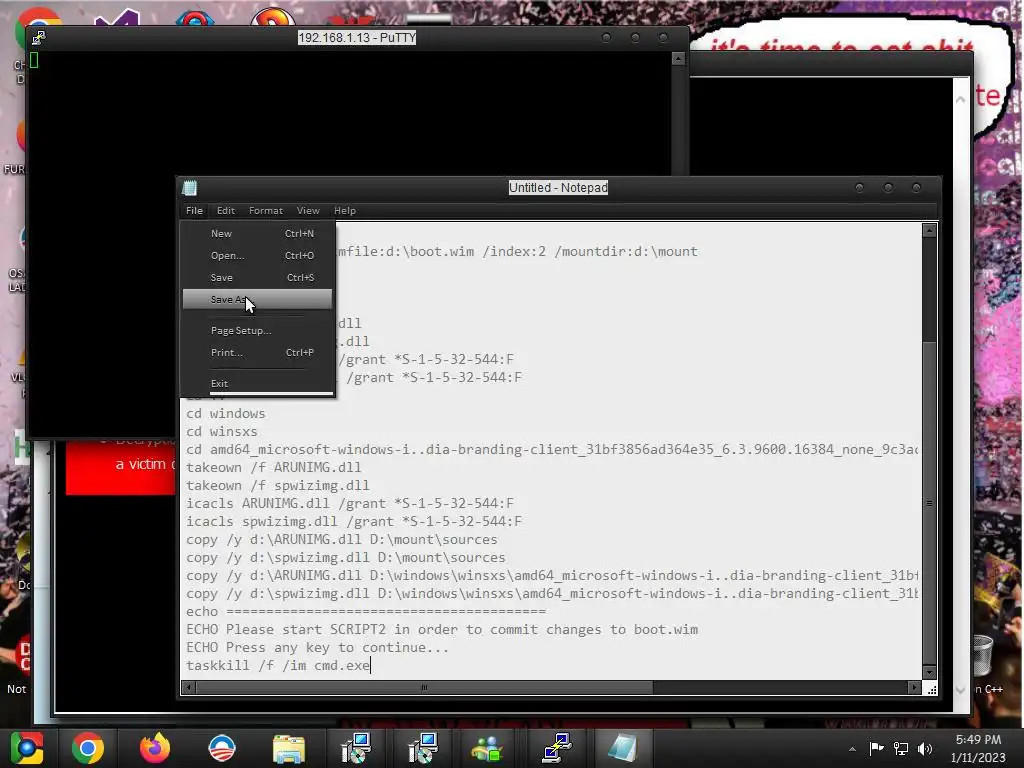Viewport: 1024px width, 768px height.
Task: Open the File menu in Notepad
Action: click(x=194, y=210)
